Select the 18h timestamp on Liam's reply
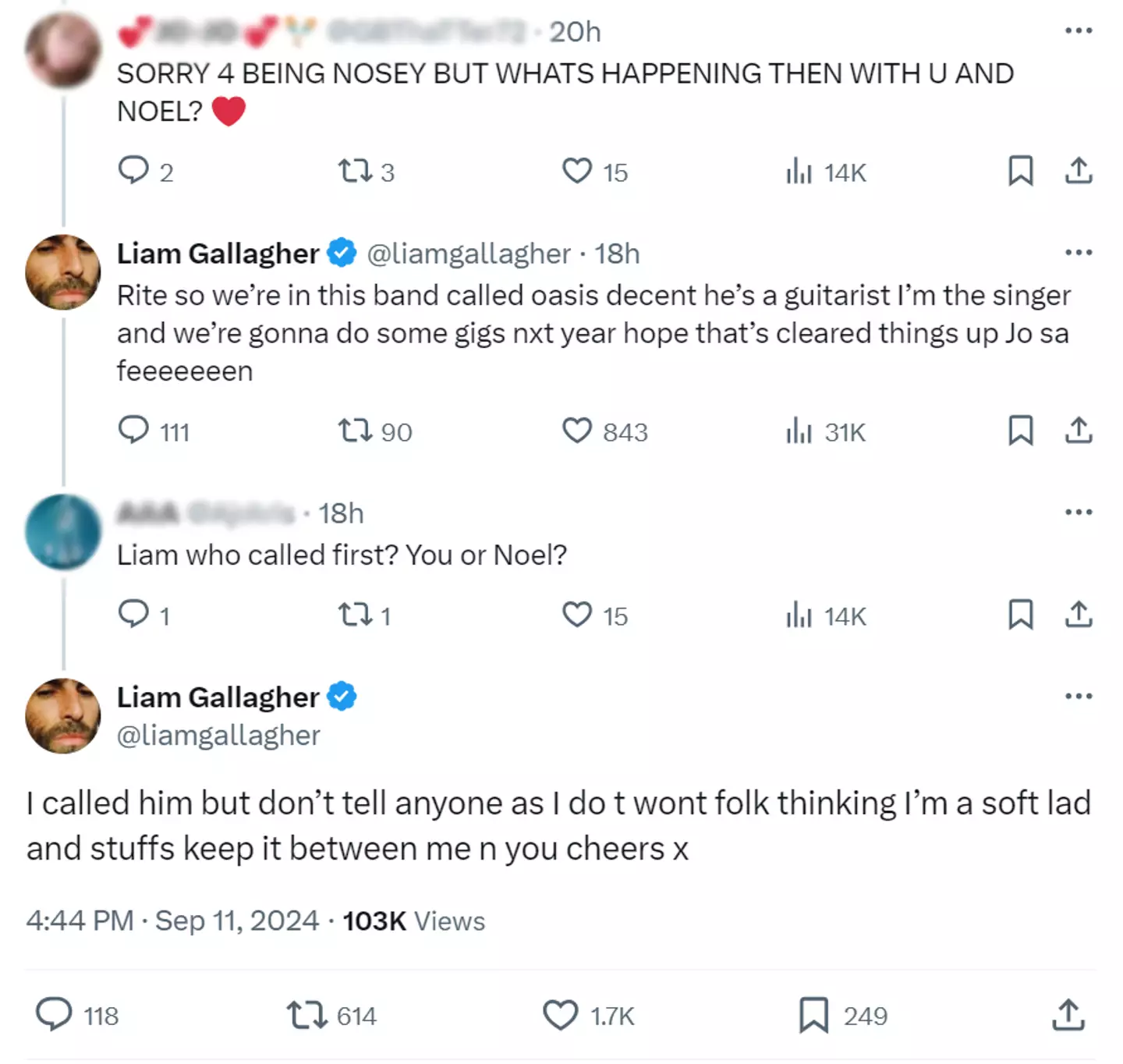The width and height of the screenshot is (1123, 1064). click(x=616, y=253)
